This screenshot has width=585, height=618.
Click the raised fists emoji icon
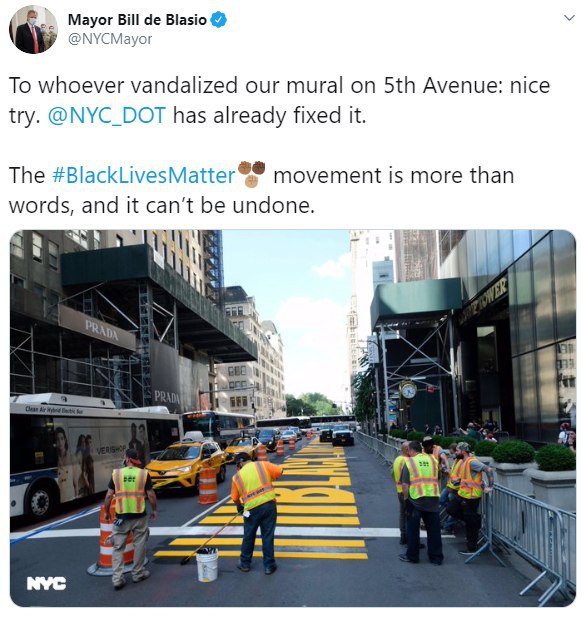(x=252, y=174)
